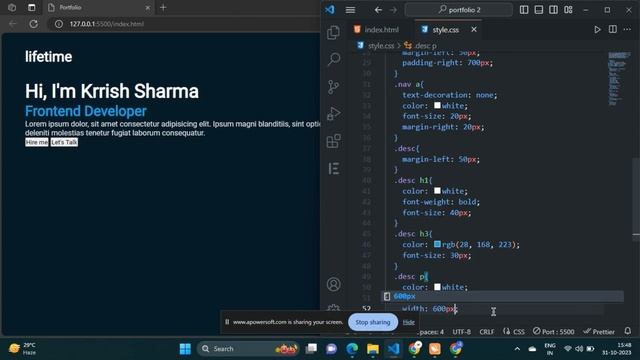Viewport: 640px width, 360px height.
Task: Open the Outline list icon in activity bar
Action: click(334, 169)
